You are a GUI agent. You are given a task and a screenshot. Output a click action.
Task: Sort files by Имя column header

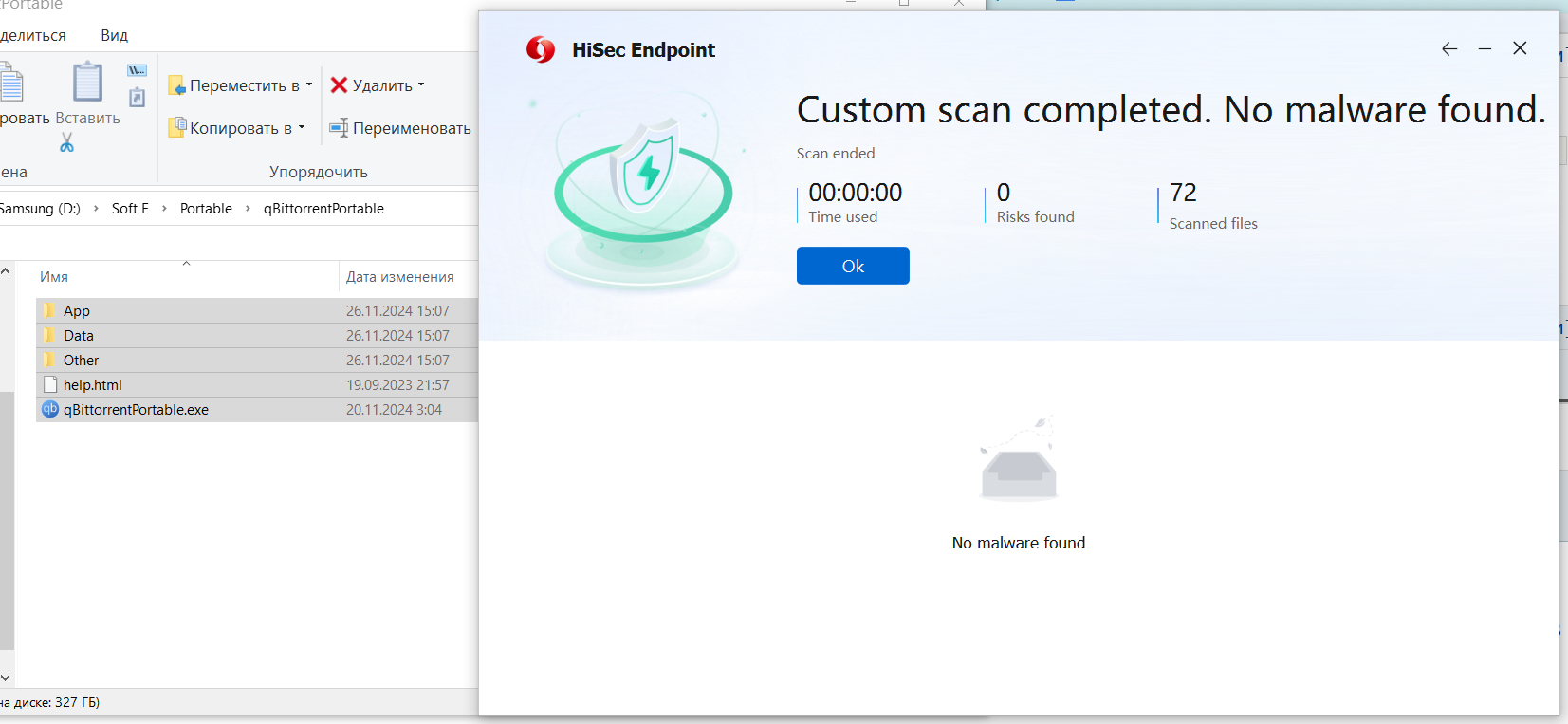(54, 277)
